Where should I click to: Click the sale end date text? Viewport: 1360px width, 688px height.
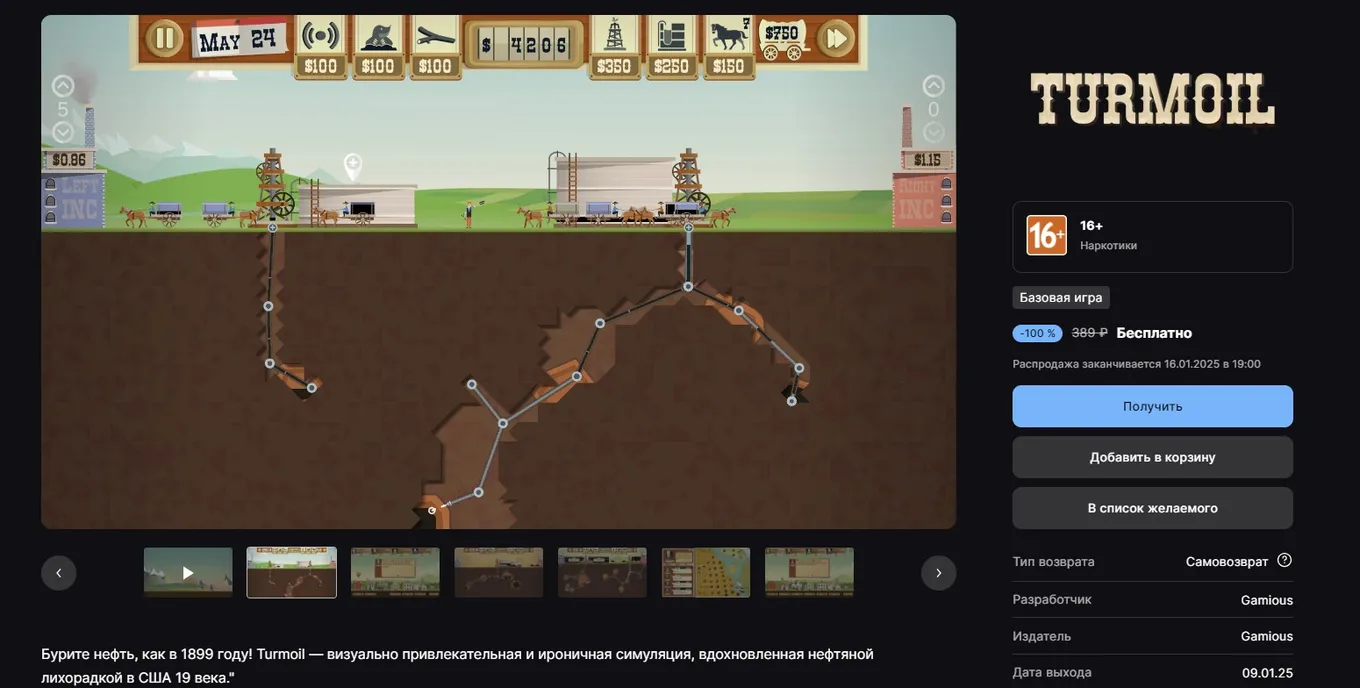coord(1137,364)
